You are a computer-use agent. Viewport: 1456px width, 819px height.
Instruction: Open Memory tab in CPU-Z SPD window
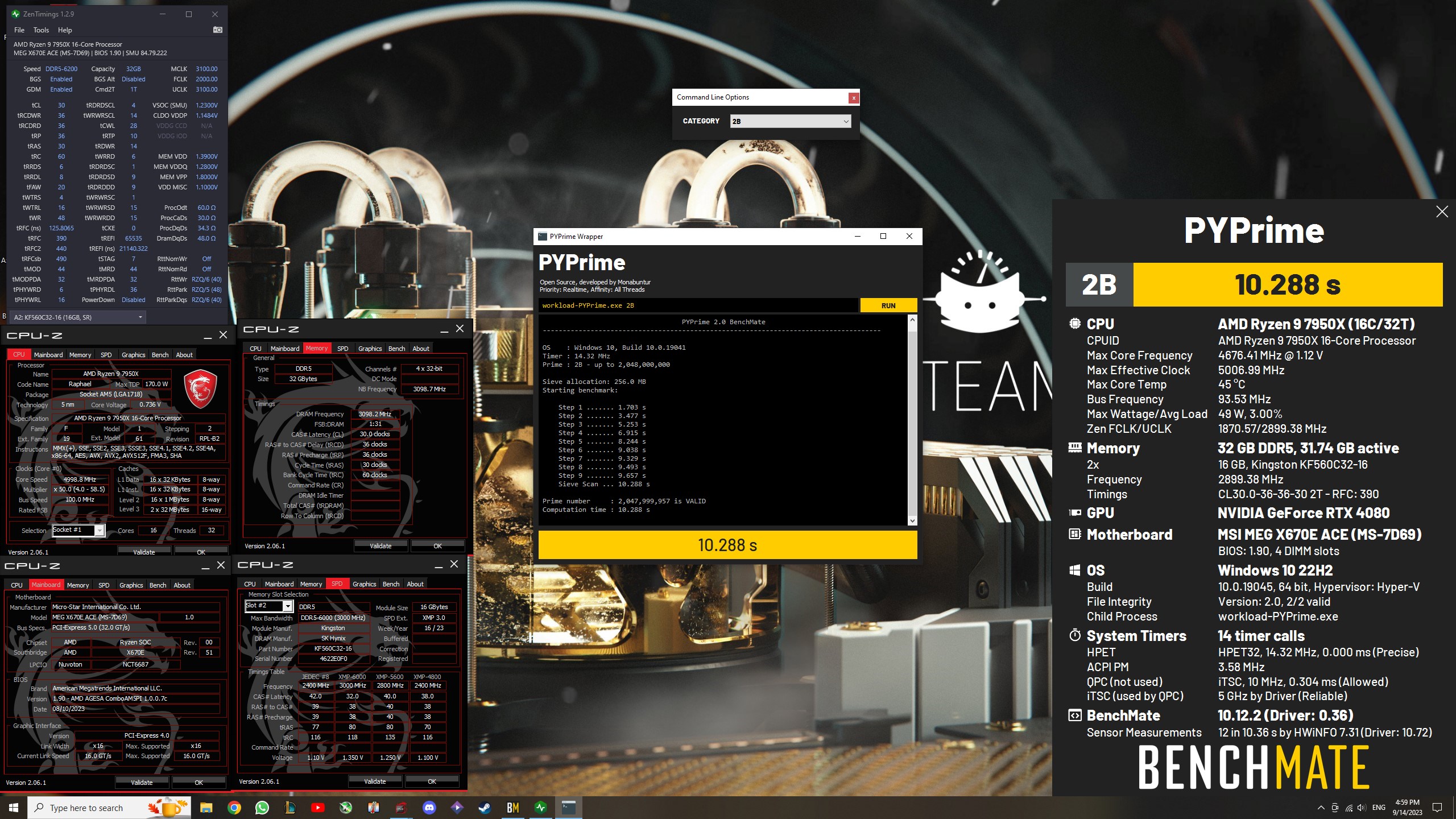[311, 584]
